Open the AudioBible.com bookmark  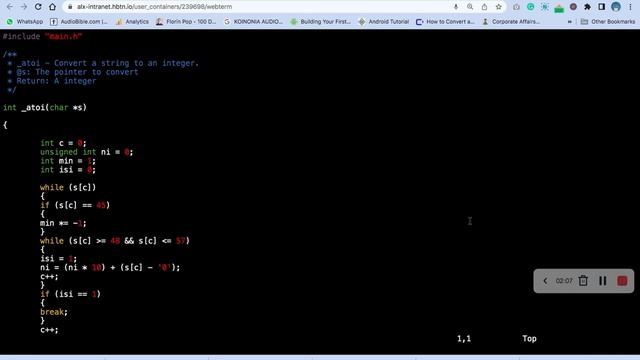coord(79,22)
